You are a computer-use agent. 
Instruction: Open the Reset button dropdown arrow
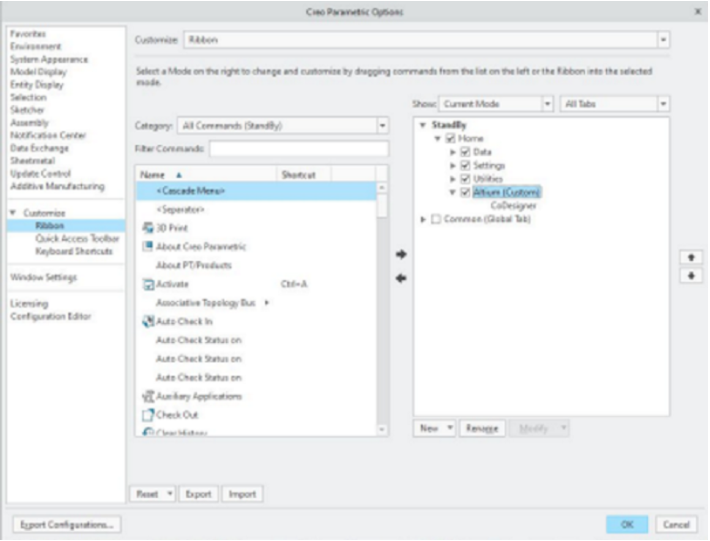(x=170, y=493)
